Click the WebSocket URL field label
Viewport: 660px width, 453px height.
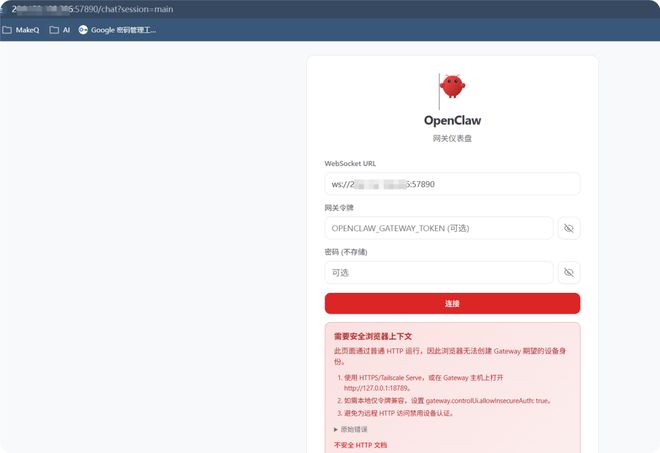coord(350,163)
